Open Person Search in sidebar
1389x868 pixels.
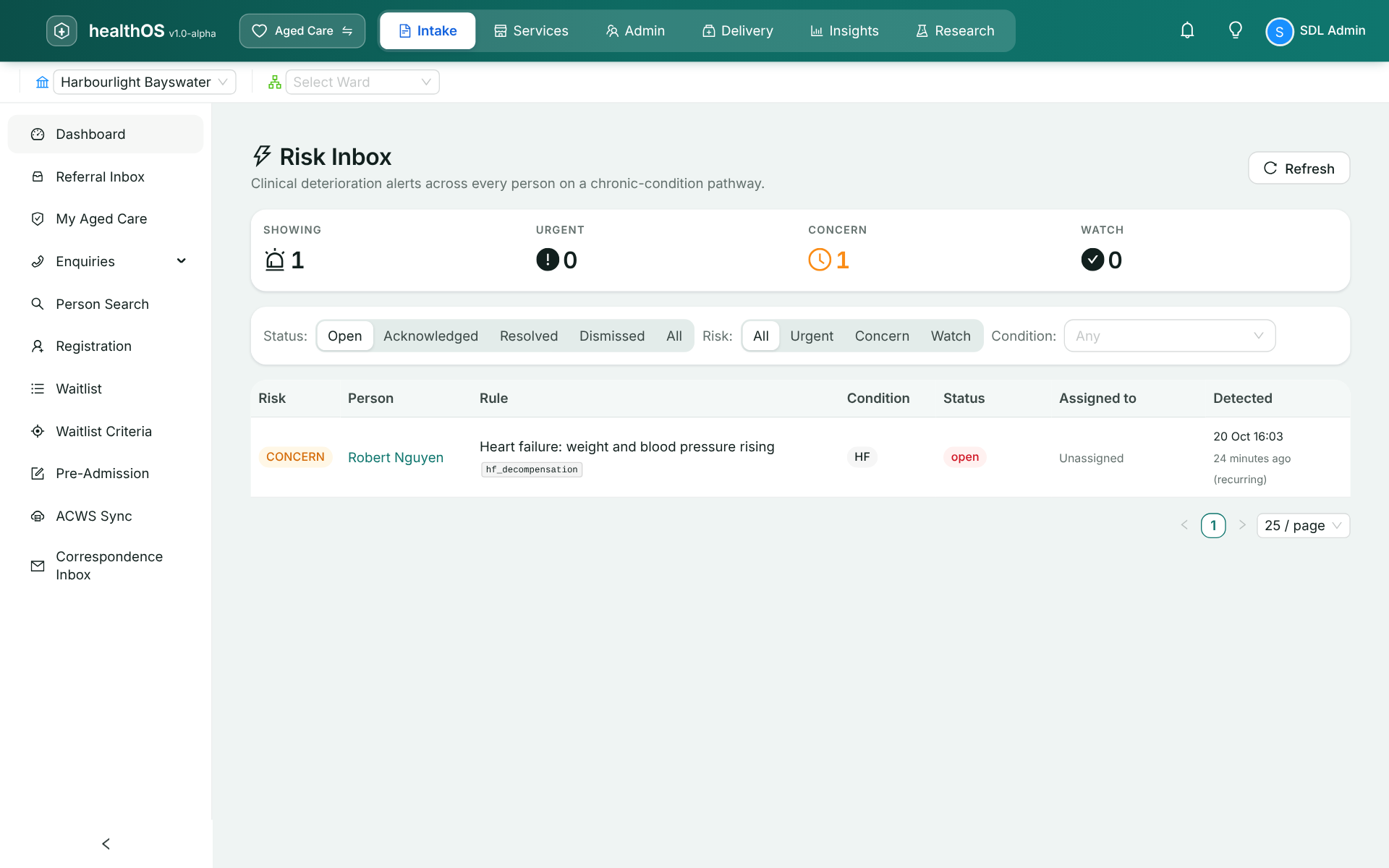[106, 305]
